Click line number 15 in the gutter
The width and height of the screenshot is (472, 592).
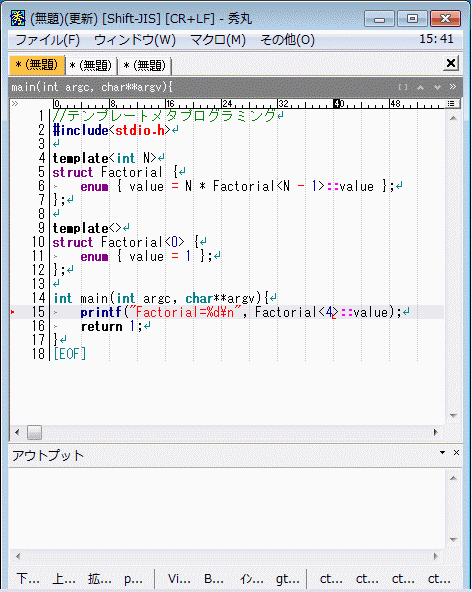[x=38, y=312]
